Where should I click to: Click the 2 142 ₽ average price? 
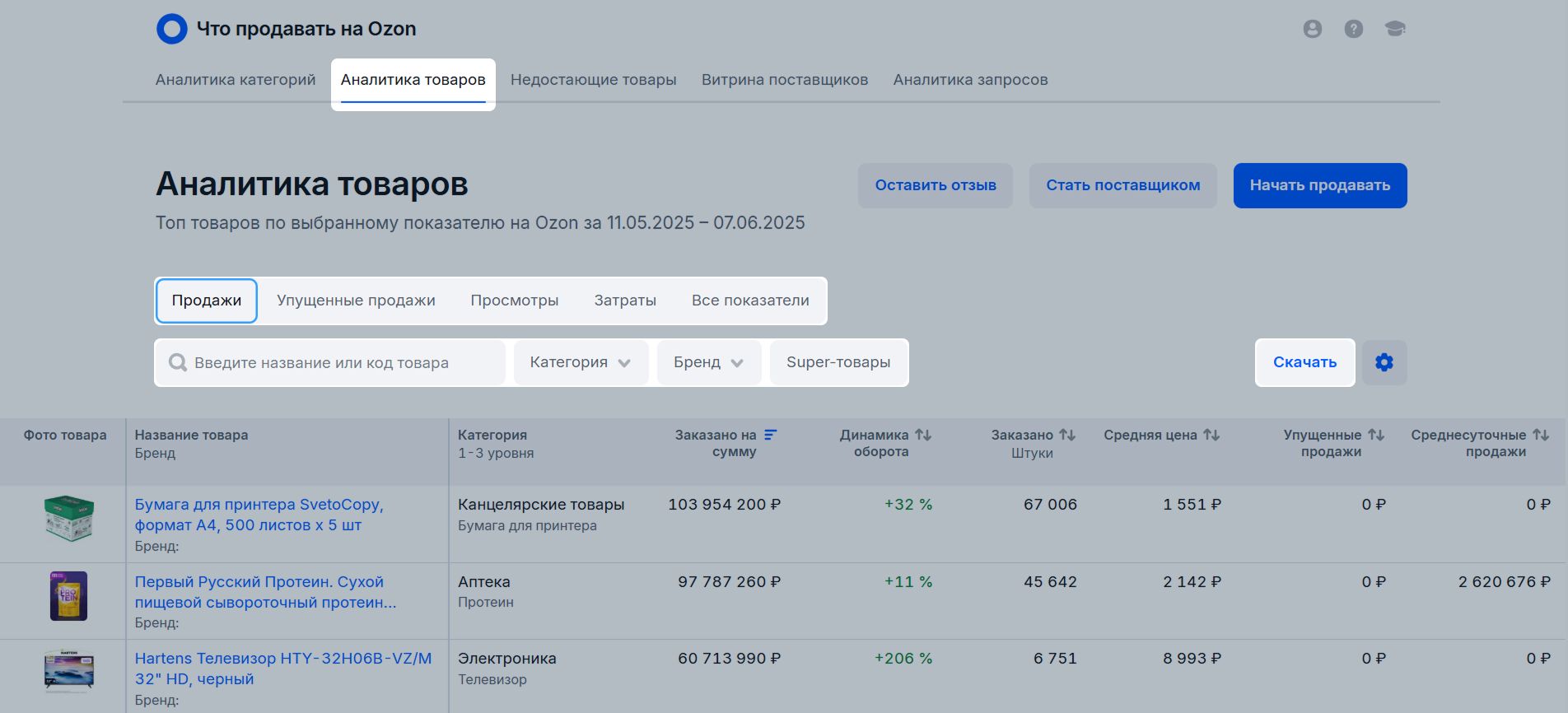pos(1192,582)
